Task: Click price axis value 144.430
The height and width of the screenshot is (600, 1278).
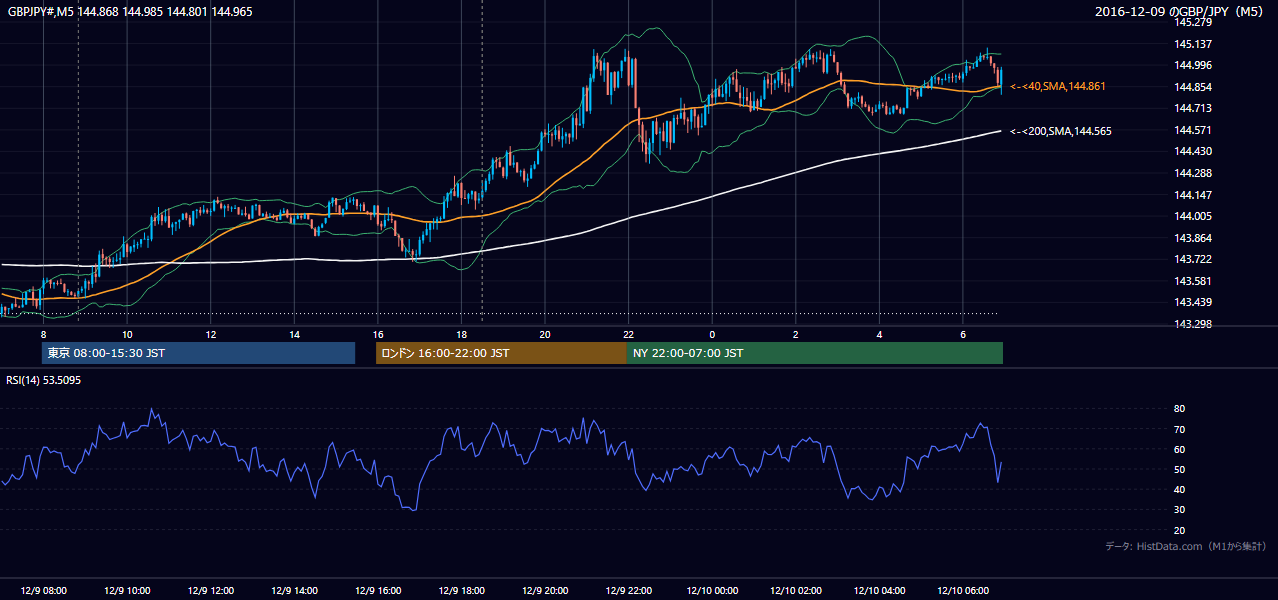Action: [x=1194, y=151]
